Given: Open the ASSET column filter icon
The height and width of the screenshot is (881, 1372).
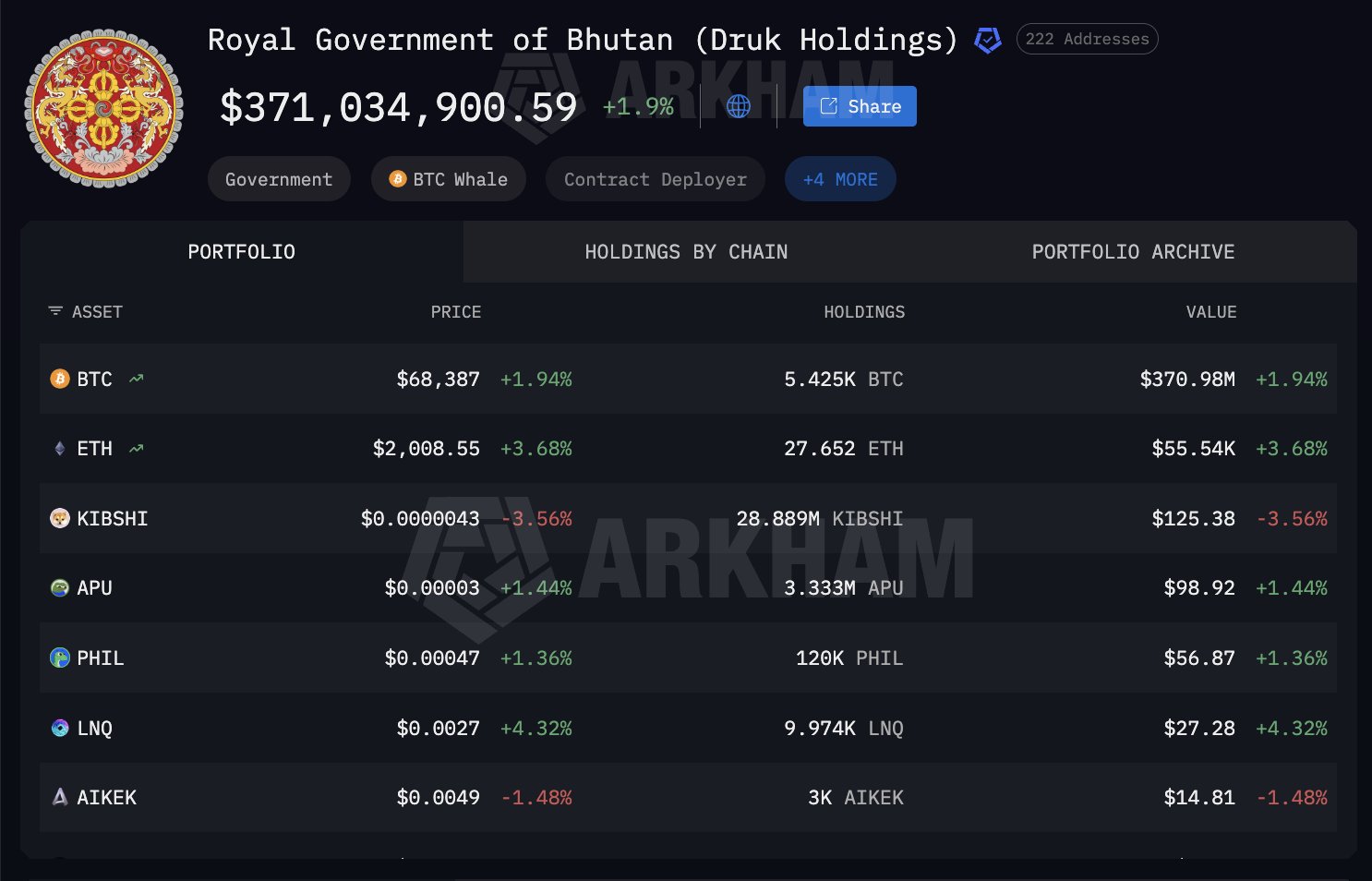Looking at the screenshot, I should [55, 311].
